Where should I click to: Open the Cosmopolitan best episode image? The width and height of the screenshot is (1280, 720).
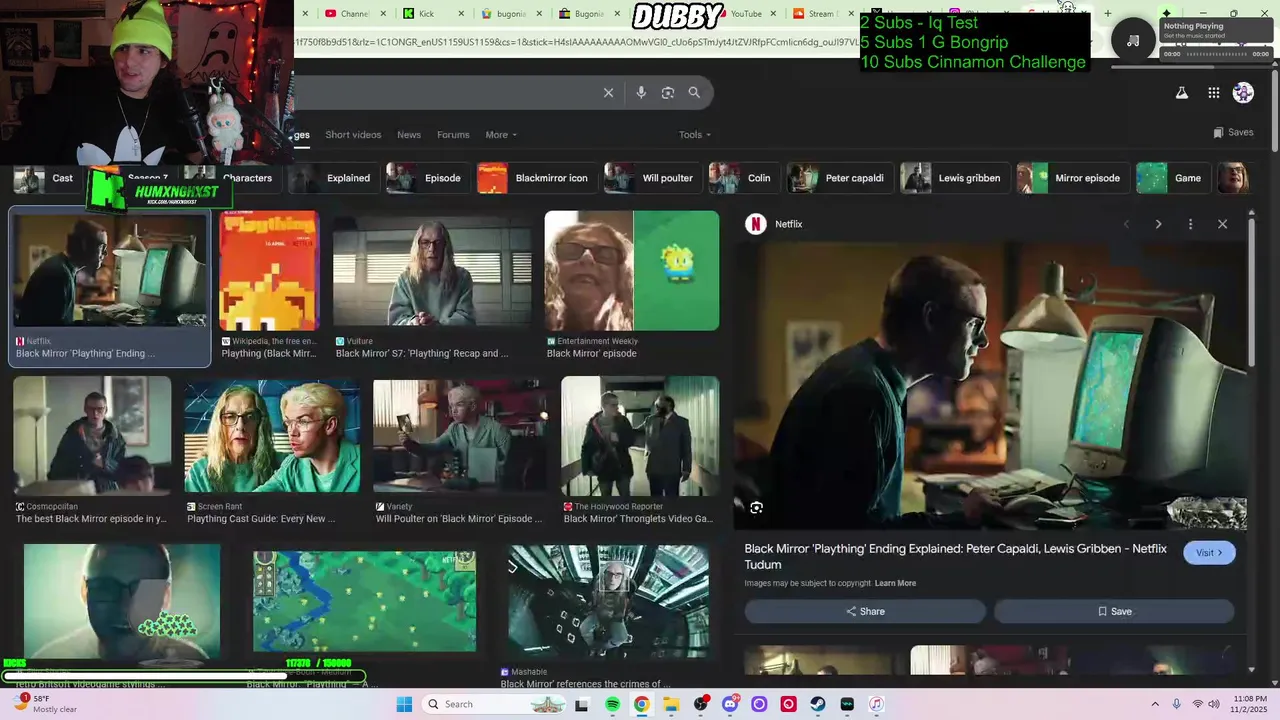tap(92, 436)
